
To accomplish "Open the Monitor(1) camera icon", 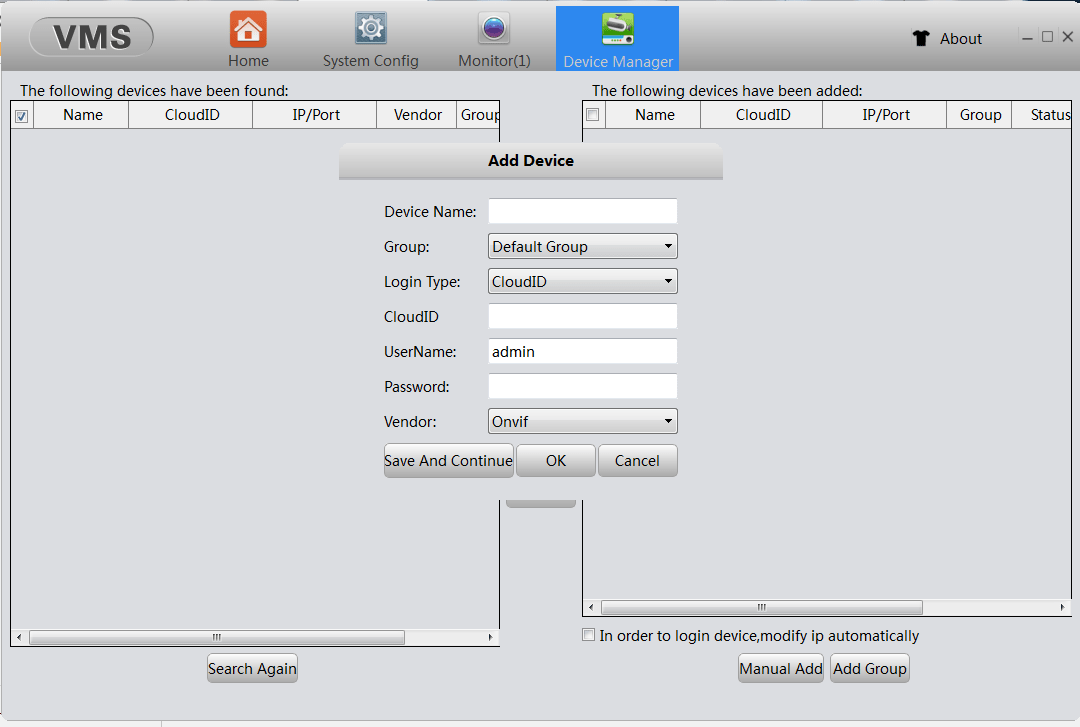I will pyautogui.click(x=494, y=29).
